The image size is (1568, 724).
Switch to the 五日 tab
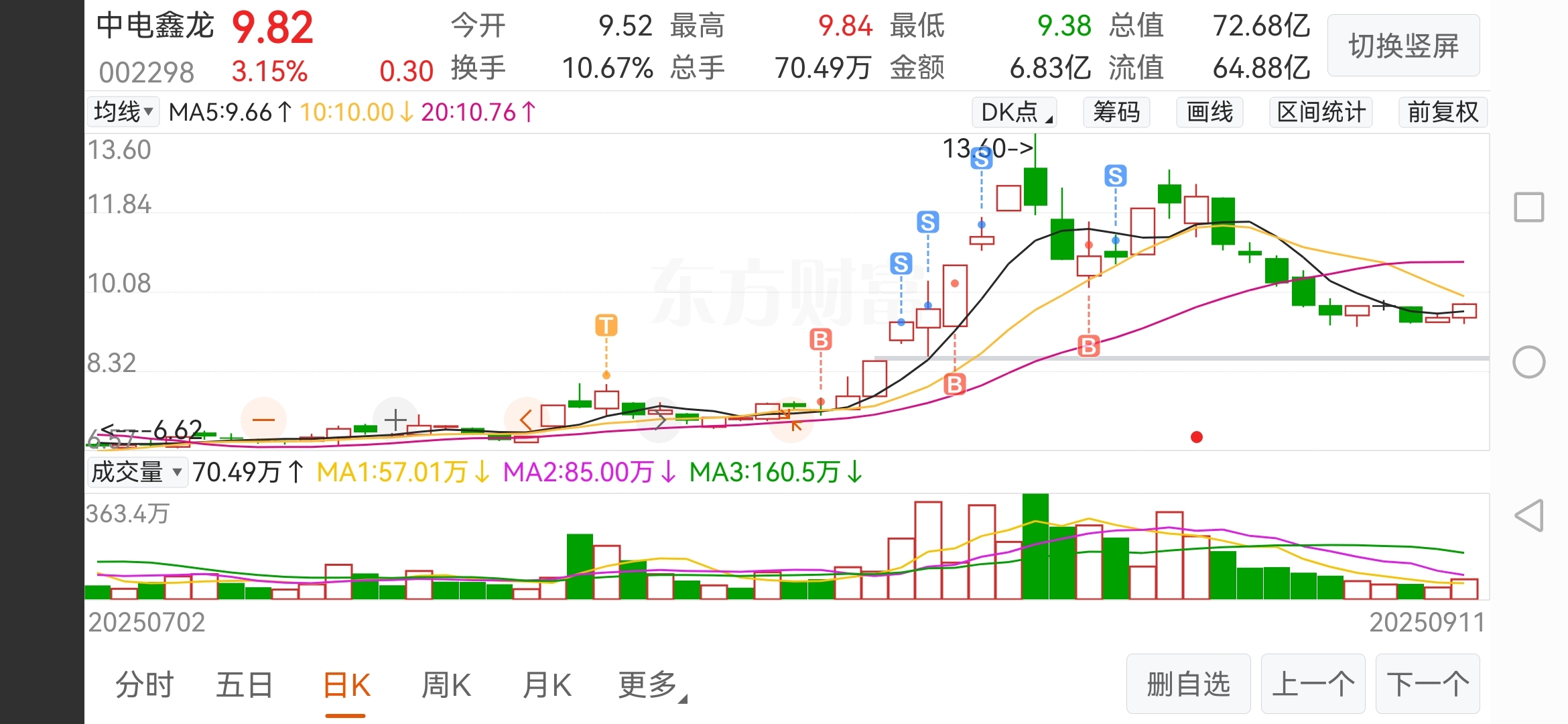(245, 685)
